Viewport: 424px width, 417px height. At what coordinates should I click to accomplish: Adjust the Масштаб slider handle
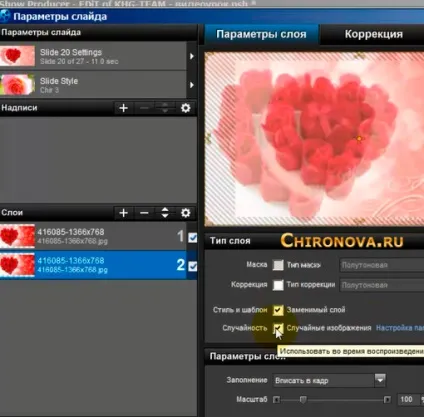[x=303, y=399]
